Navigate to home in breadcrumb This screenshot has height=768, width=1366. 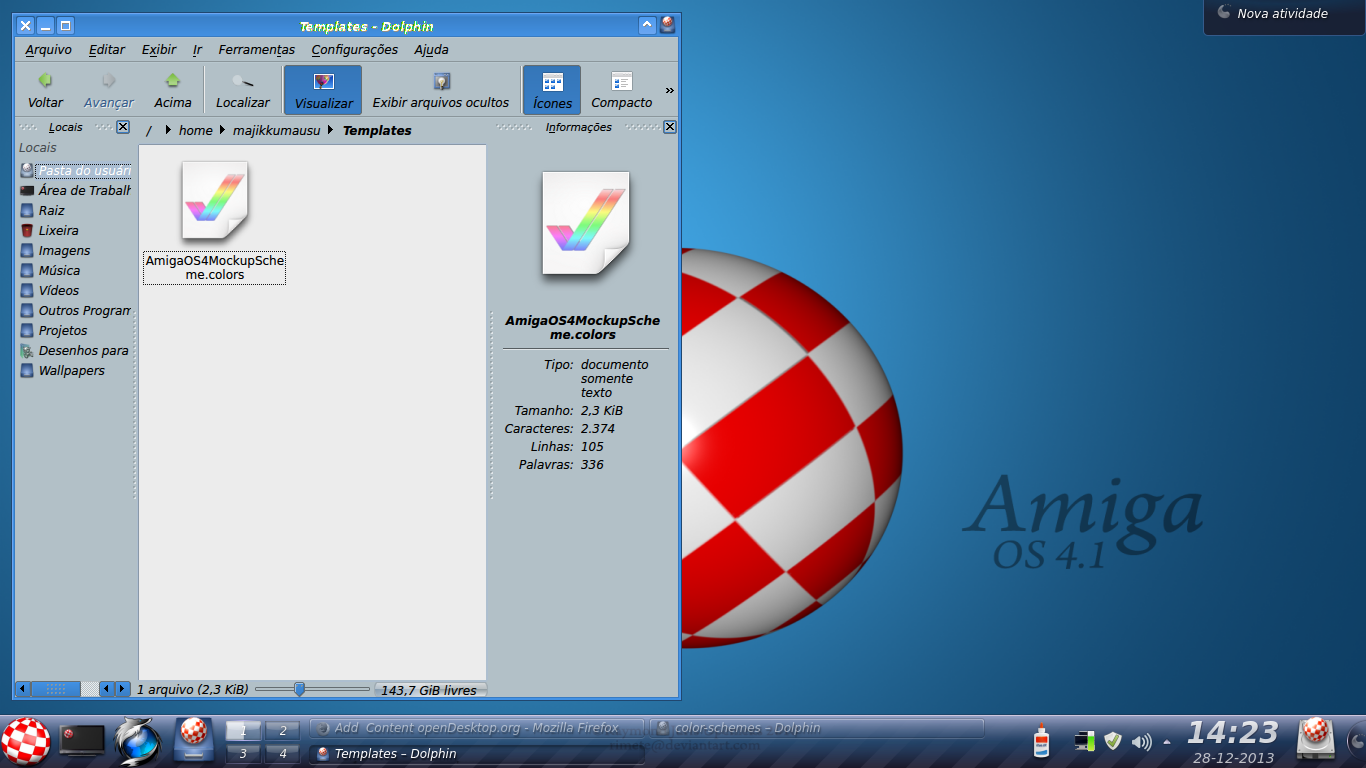(x=196, y=130)
